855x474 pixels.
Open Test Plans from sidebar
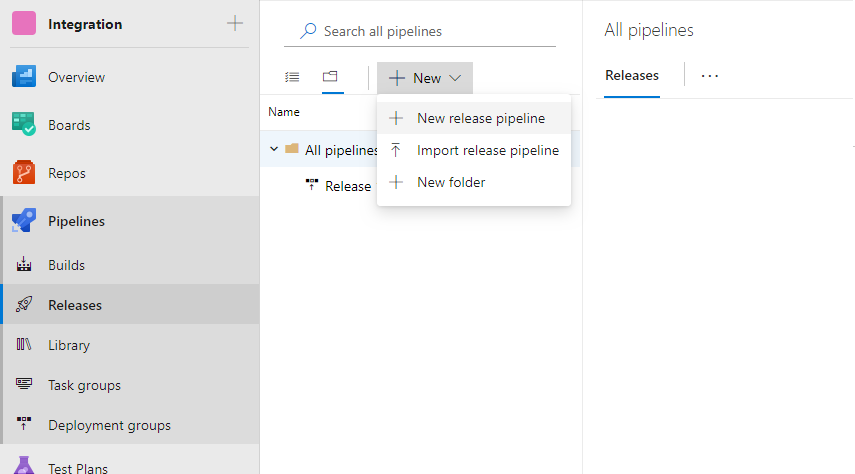[78, 466]
